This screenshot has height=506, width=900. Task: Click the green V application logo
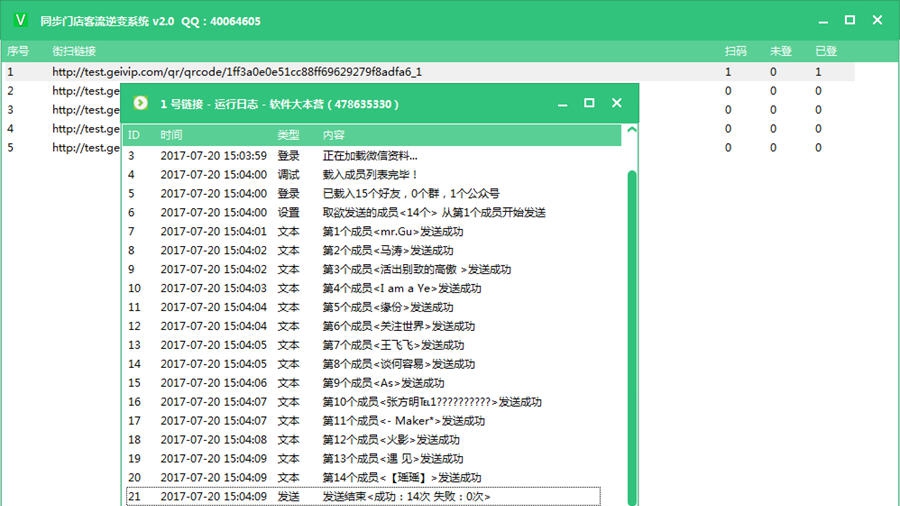tap(21, 20)
